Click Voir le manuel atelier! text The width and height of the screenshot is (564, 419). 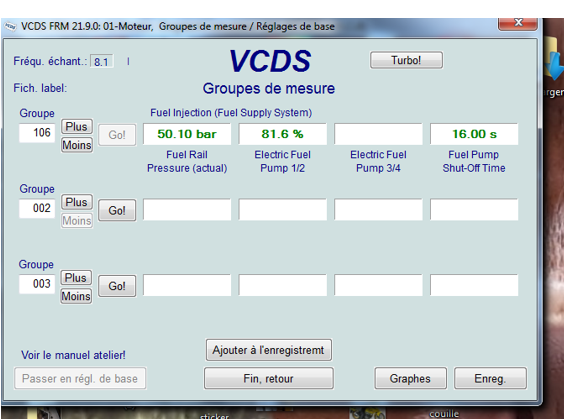coord(73,355)
